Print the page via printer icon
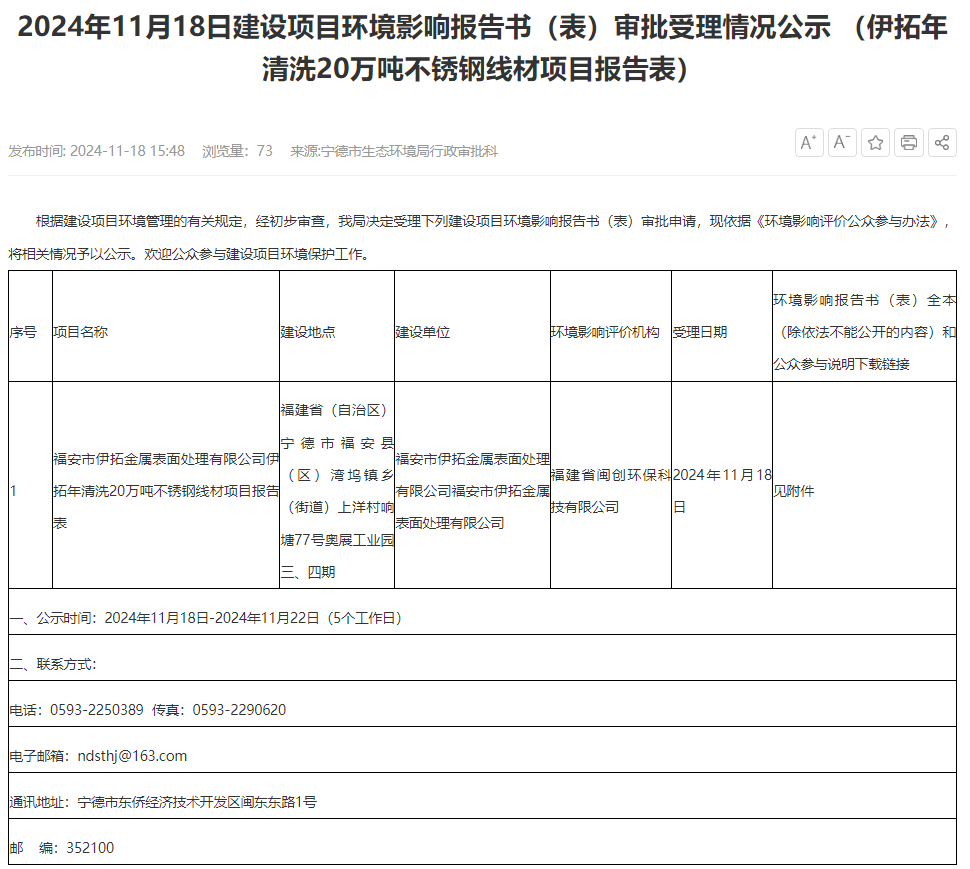Screen dimensions: 970x869 pos(908,143)
